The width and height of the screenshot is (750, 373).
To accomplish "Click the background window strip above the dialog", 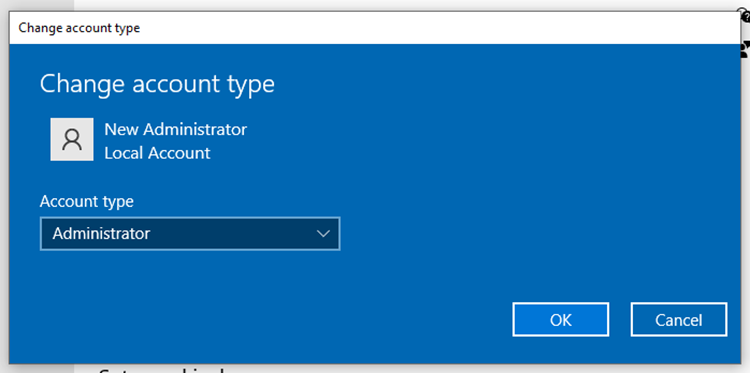I will [383, 5].
